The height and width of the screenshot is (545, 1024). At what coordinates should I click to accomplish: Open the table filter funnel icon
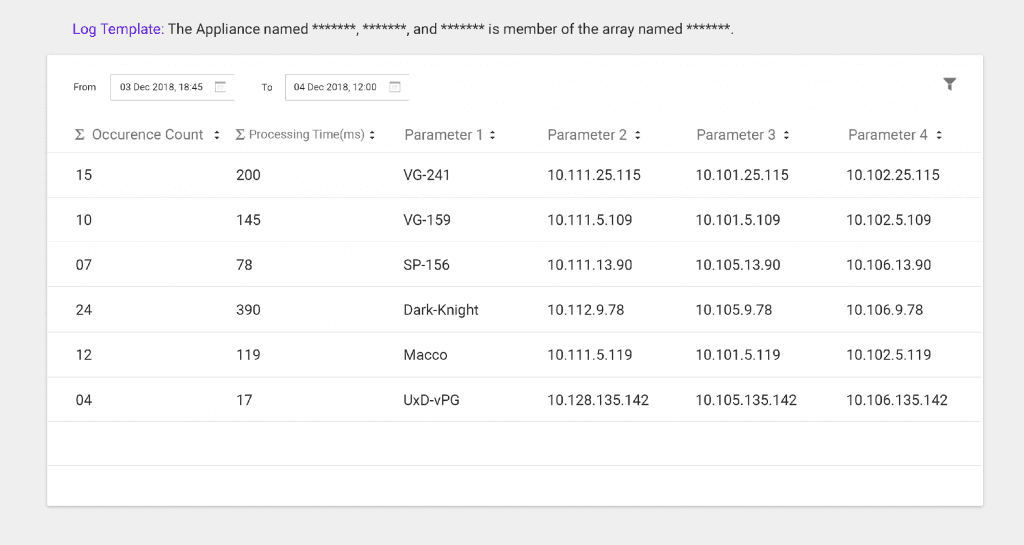click(x=949, y=85)
